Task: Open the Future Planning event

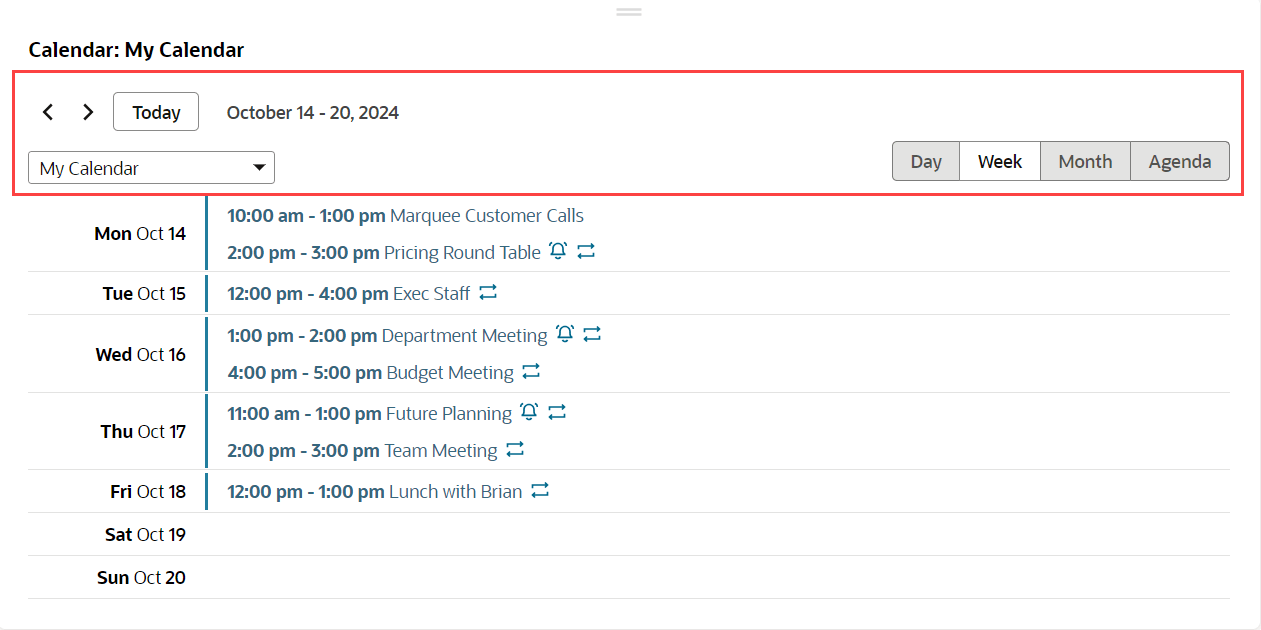Action: (369, 412)
